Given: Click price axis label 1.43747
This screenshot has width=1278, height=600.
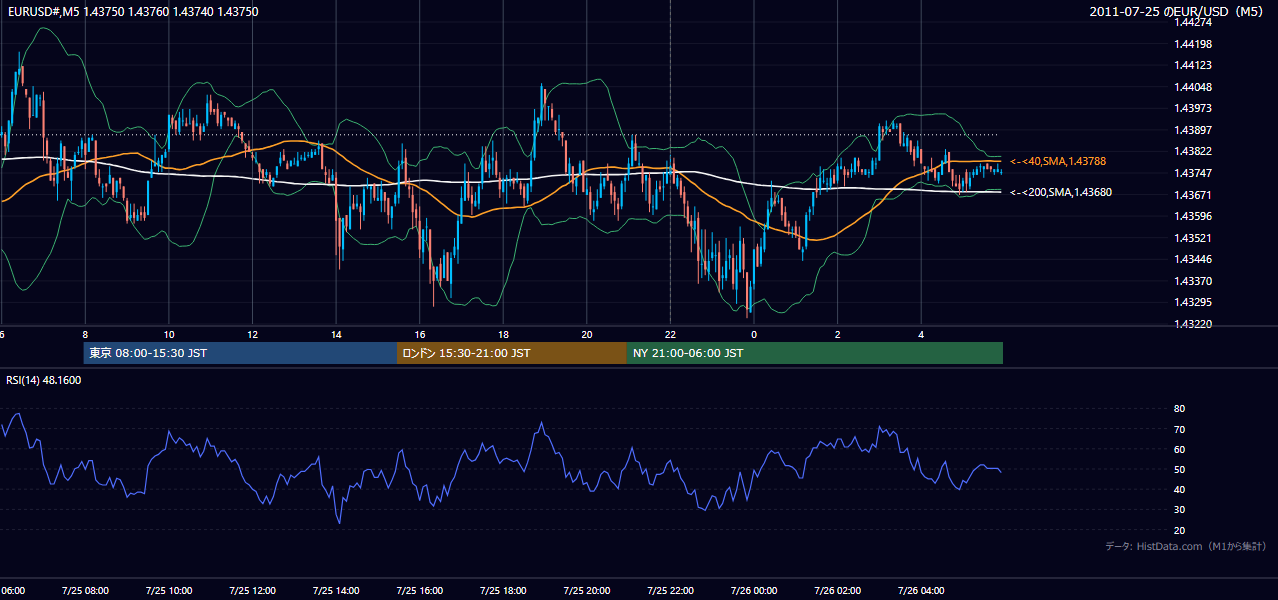Looking at the screenshot, I should tap(1192, 173).
